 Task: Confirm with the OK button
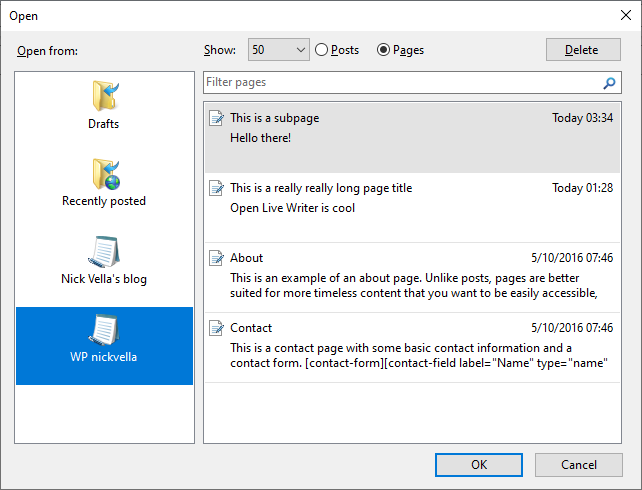click(x=479, y=465)
